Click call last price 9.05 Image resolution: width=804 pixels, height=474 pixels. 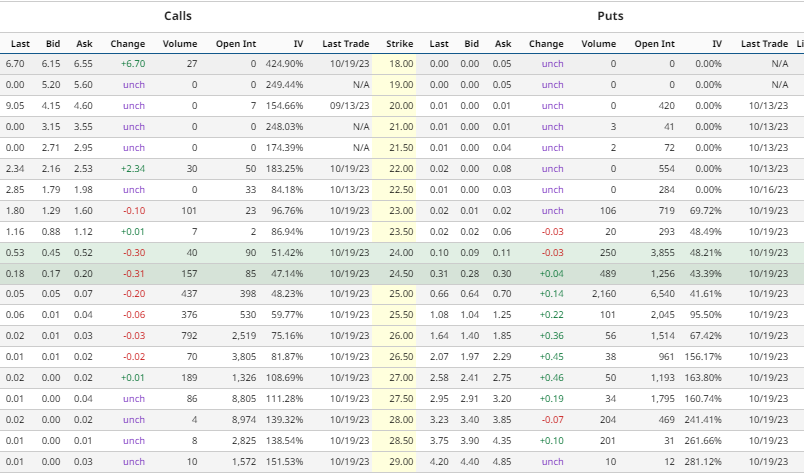[x=15, y=106]
